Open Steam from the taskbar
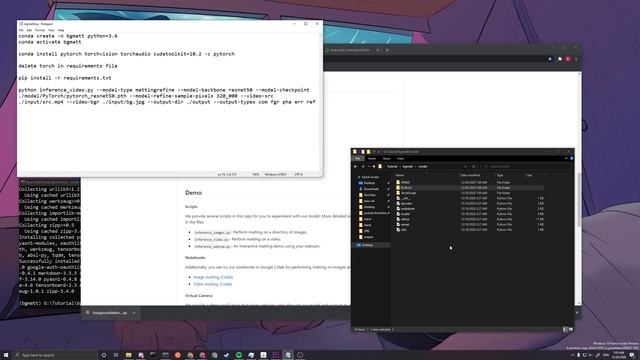The width and height of the screenshot is (640, 360). (x=227, y=355)
